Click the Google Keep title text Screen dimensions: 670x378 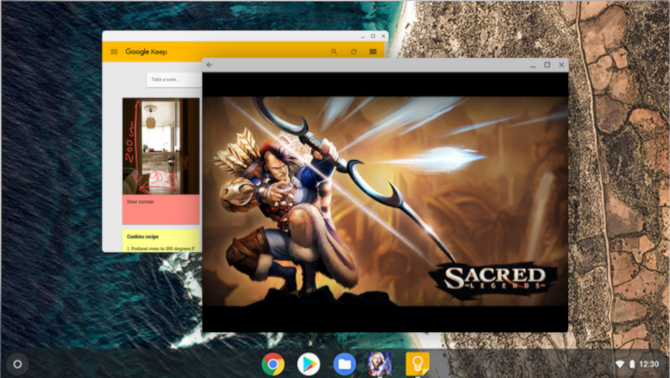pyautogui.click(x=146, y=52)
